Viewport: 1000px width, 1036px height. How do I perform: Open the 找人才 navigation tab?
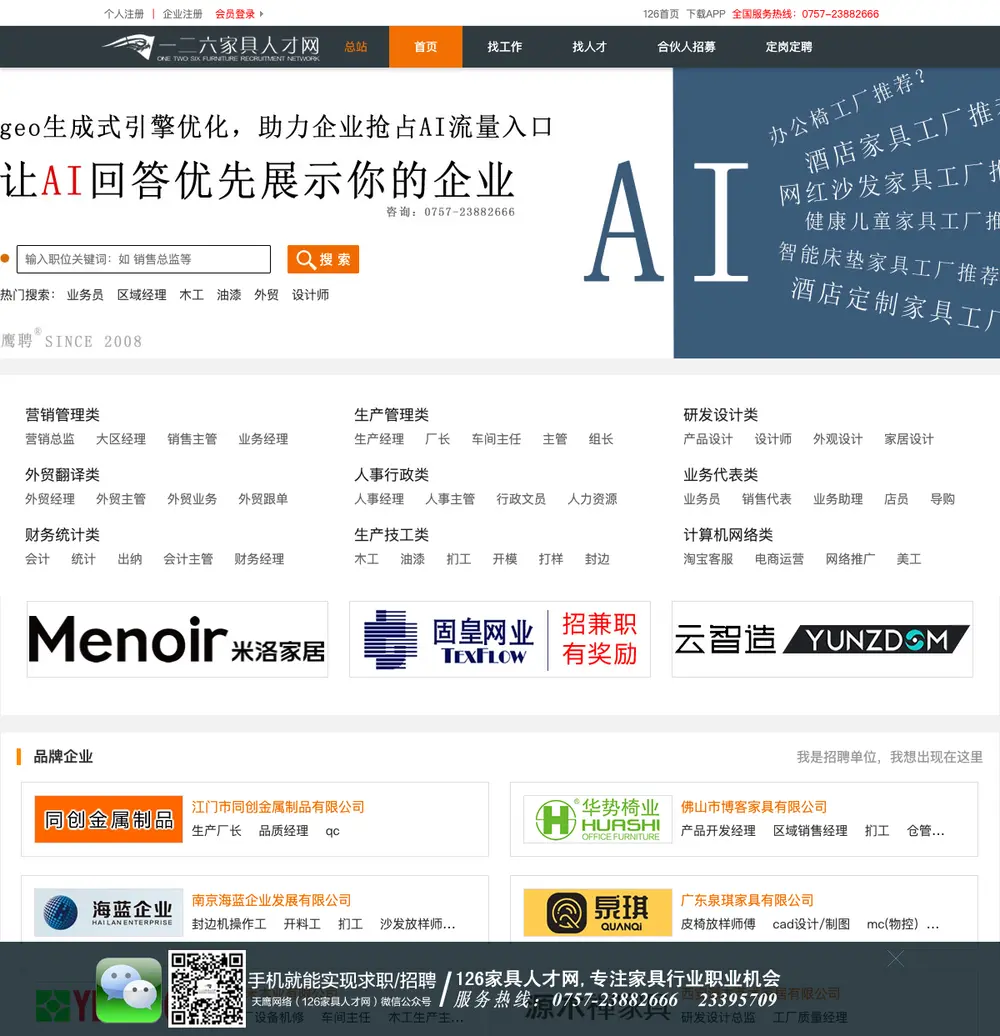[589, 47]
